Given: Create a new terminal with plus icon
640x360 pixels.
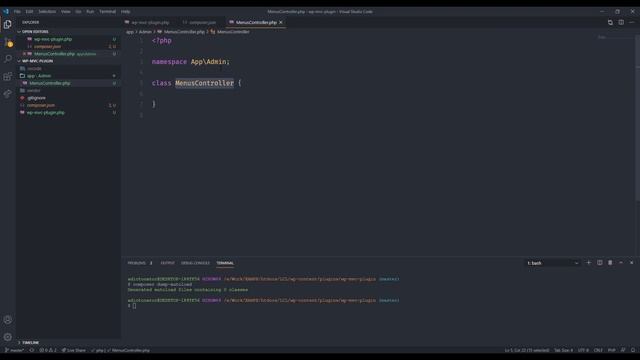Looking at the screenshot, I should [x=589, y=263].
